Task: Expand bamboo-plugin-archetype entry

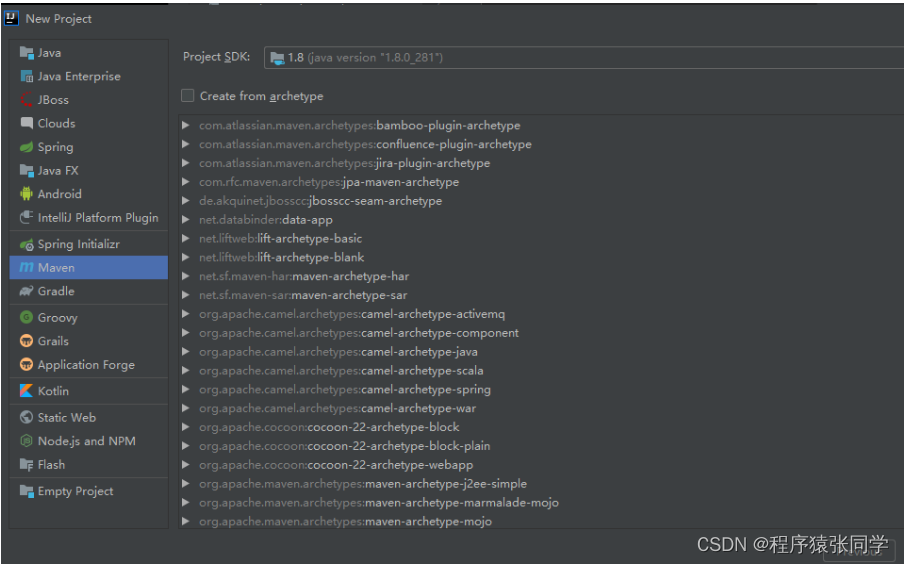Action: click(186, 125)
